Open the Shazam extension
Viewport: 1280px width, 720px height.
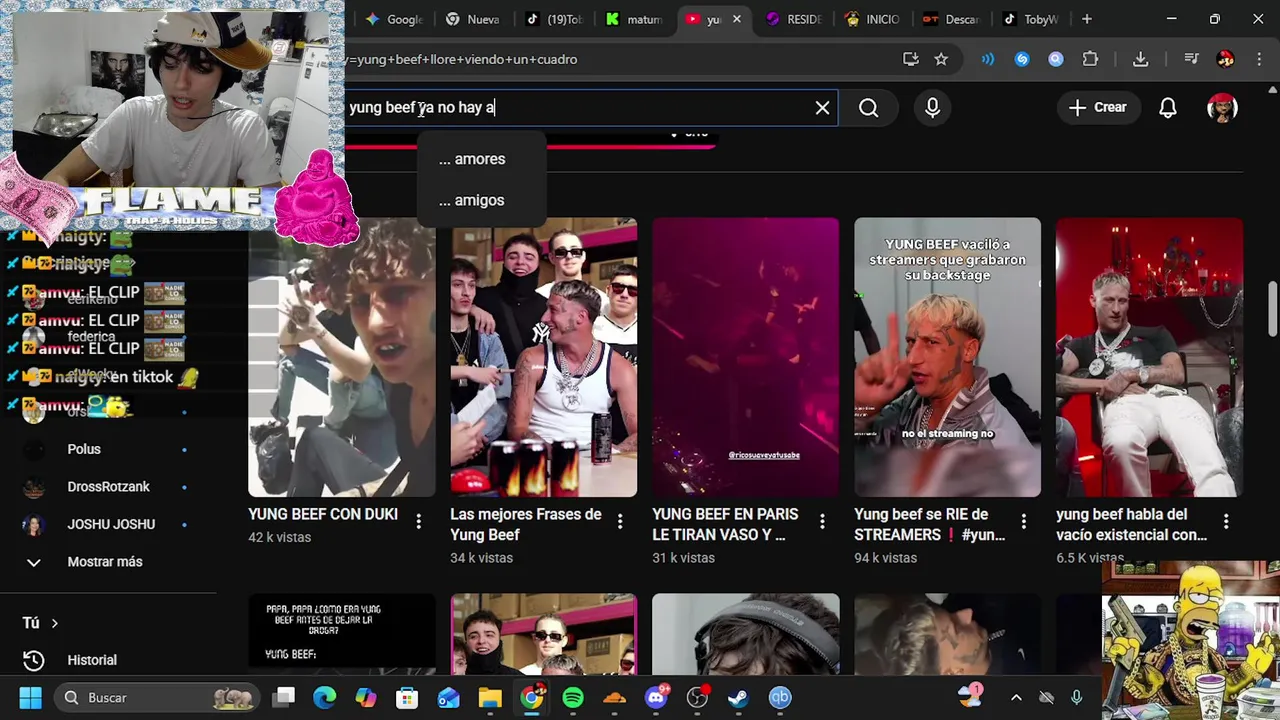pyautogui.click(x=1022, y=59)
